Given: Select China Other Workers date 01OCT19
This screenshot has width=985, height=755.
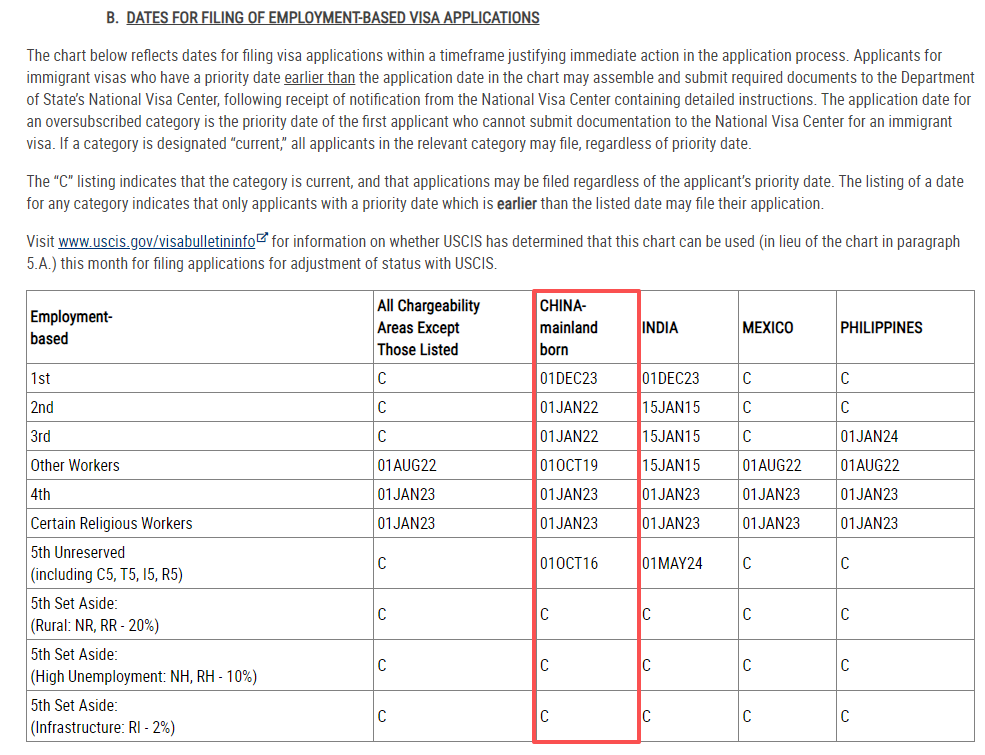Looking at the screenshot, I should click(x=569, y=465).
